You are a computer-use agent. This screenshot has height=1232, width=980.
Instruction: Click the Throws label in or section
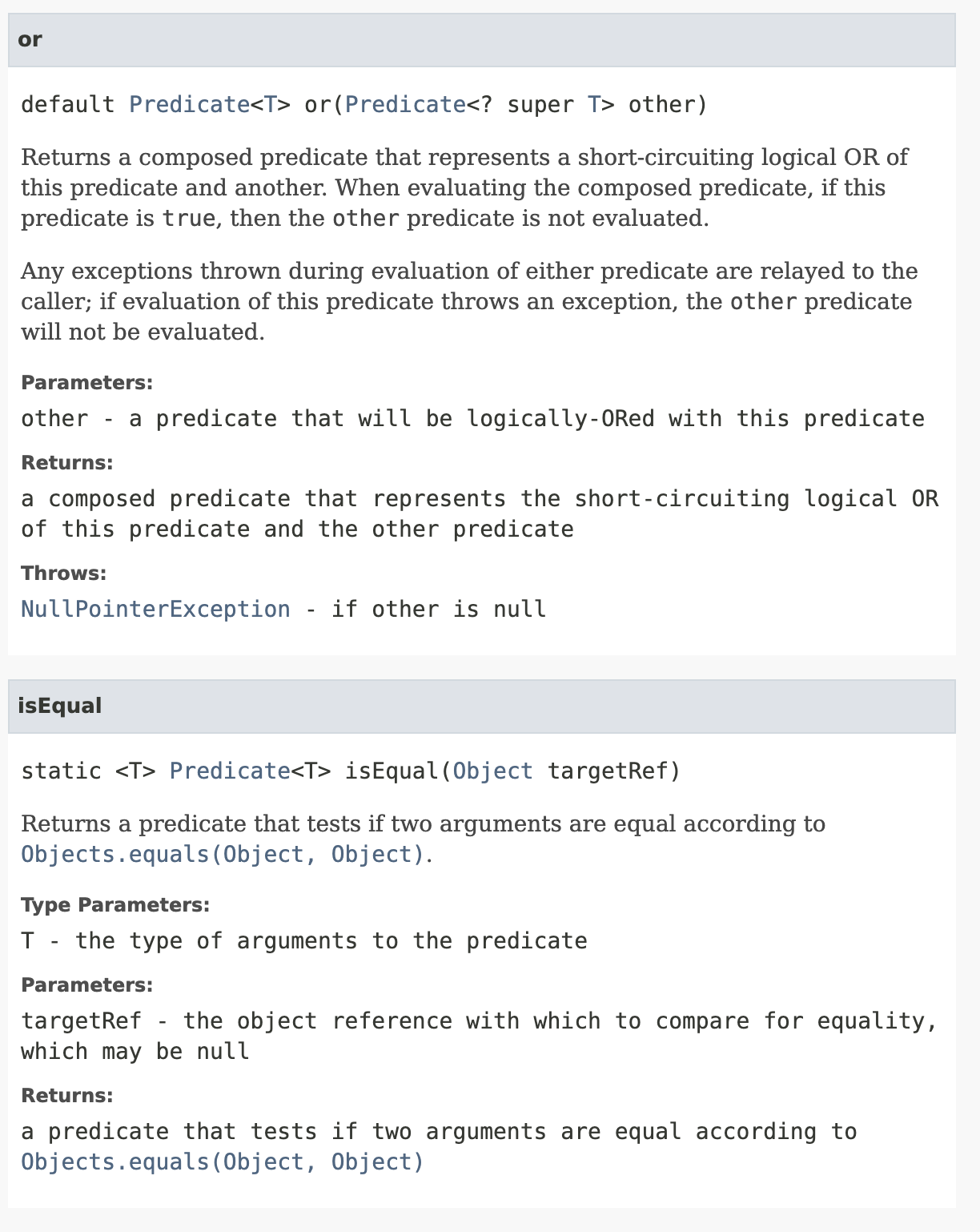[64, 574]
